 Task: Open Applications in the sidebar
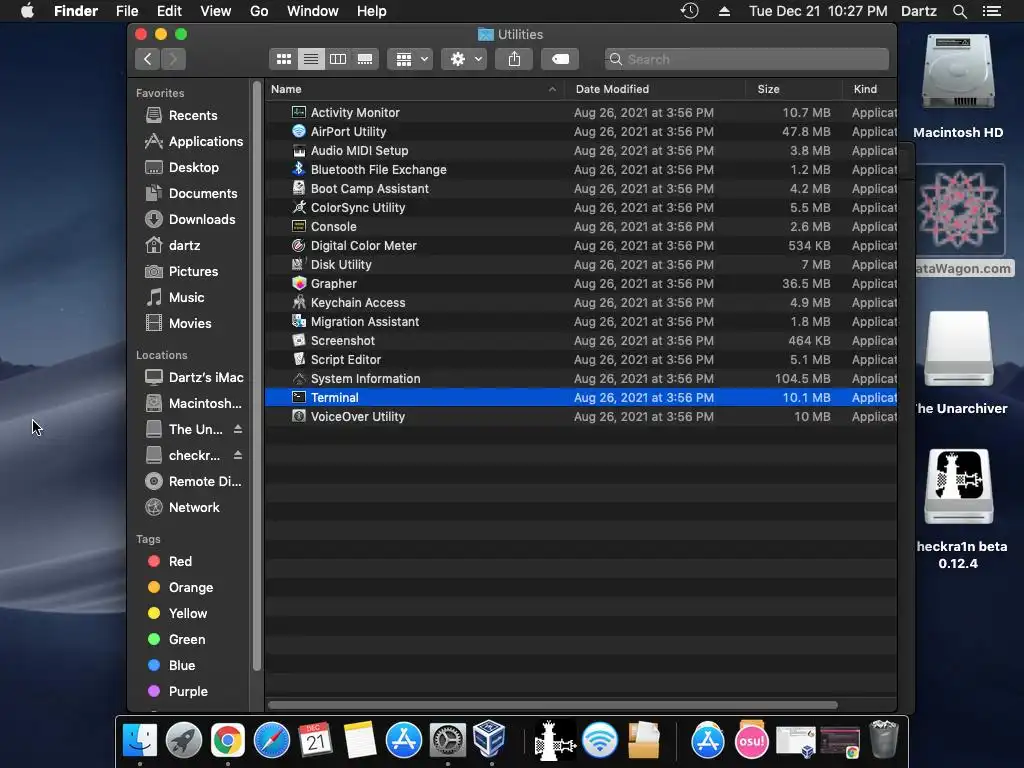point(194,142)
